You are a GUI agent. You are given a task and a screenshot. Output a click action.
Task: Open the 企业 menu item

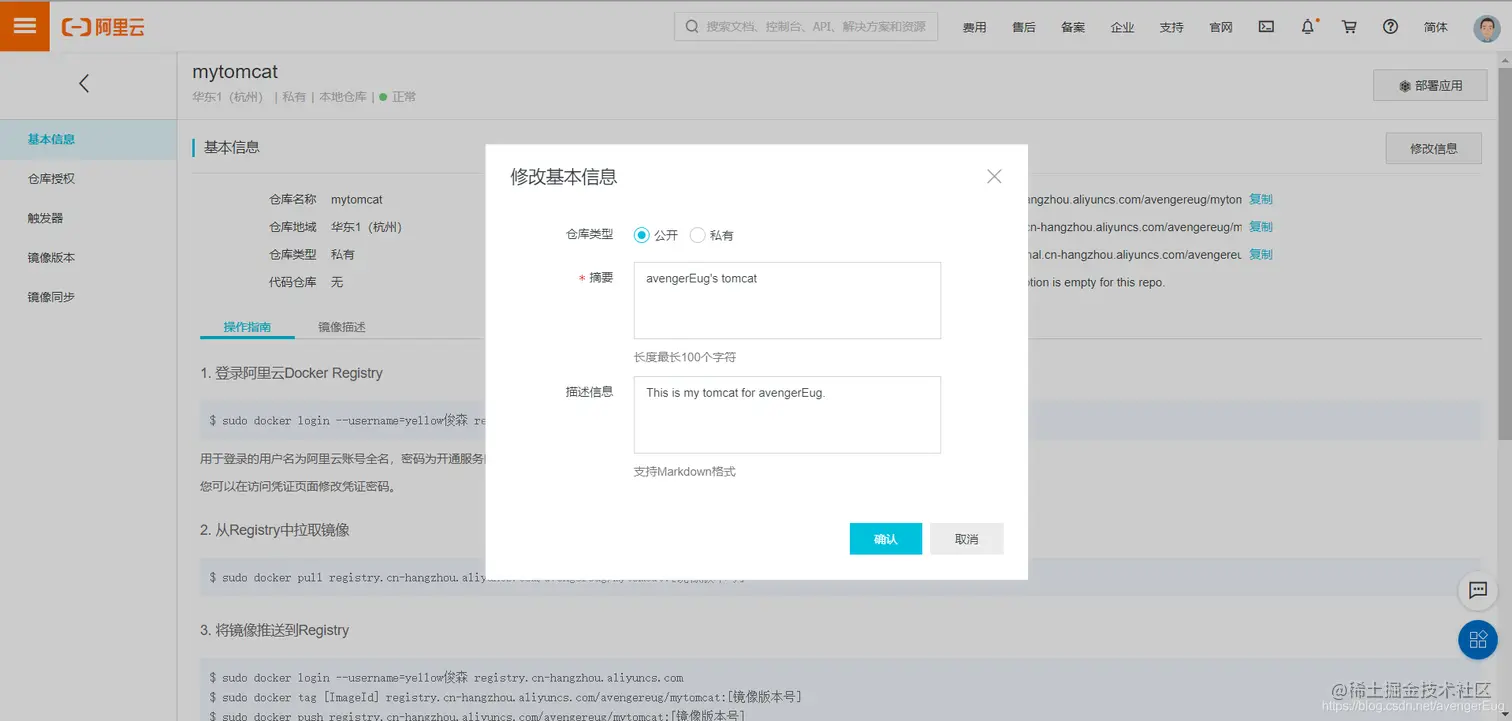tap(1122, 27)
